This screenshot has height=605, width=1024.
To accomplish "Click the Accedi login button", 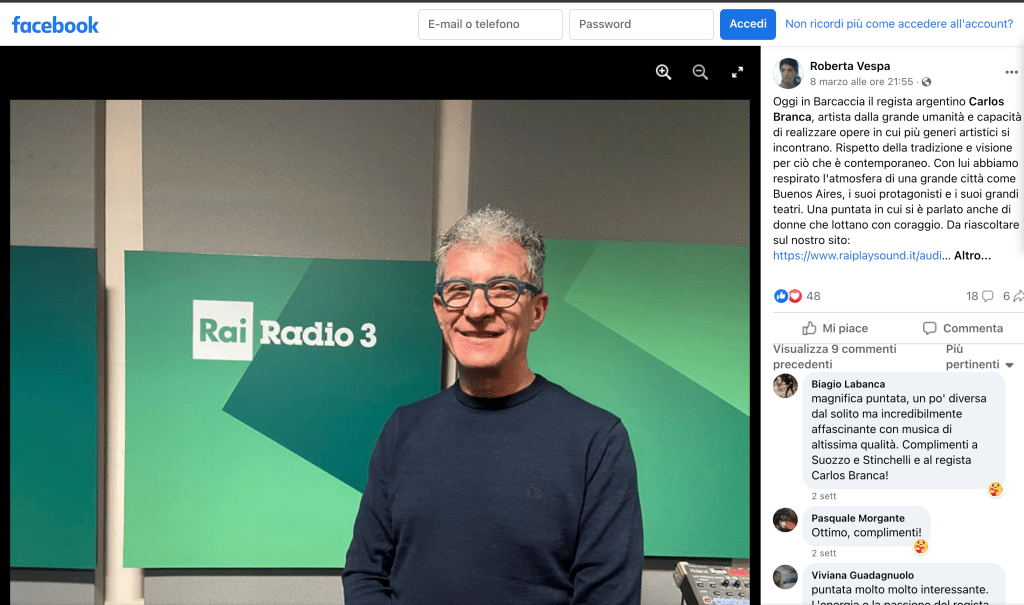I will [x=747, y=24].
